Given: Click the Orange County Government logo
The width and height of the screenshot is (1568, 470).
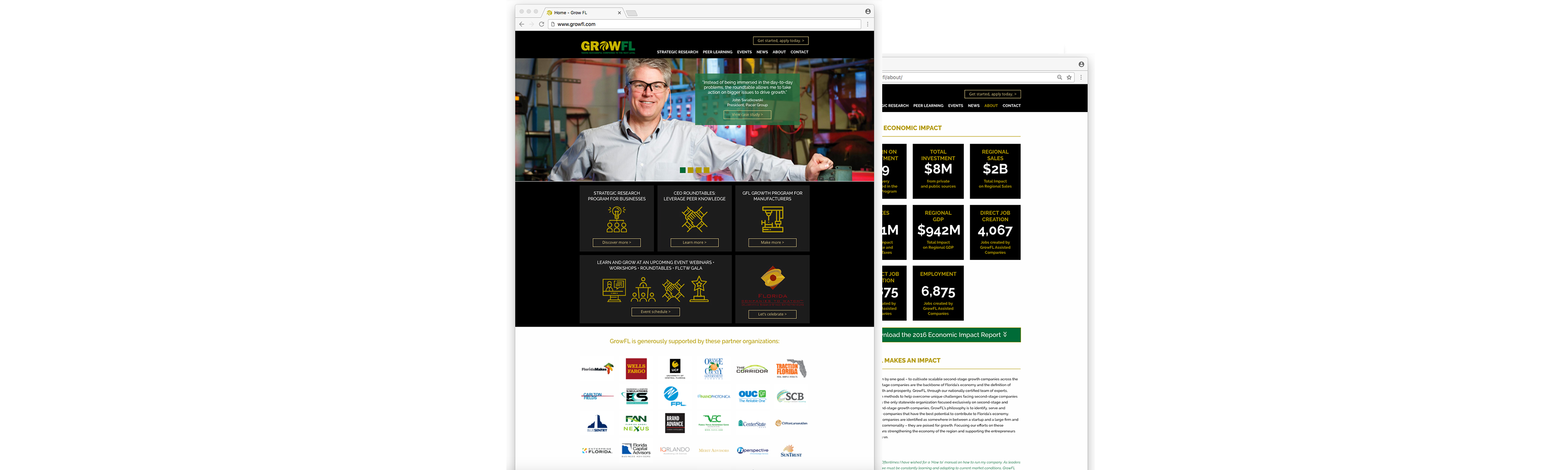Looking at the screenshot, I should [x=713, y=369].
